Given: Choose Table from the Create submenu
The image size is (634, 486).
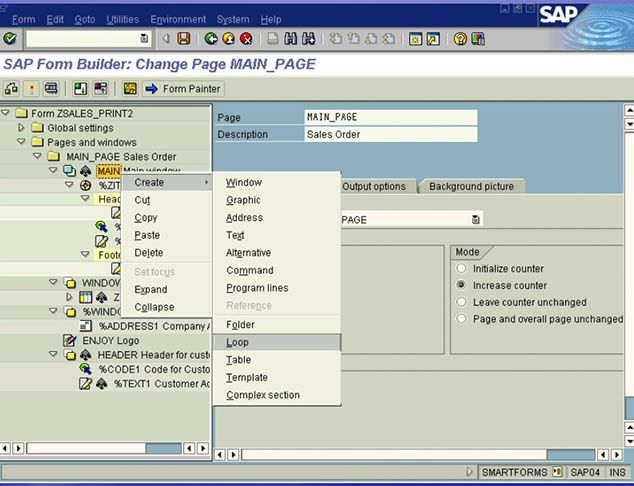Looking at the screenshot, I should click(x=277, y=360).
